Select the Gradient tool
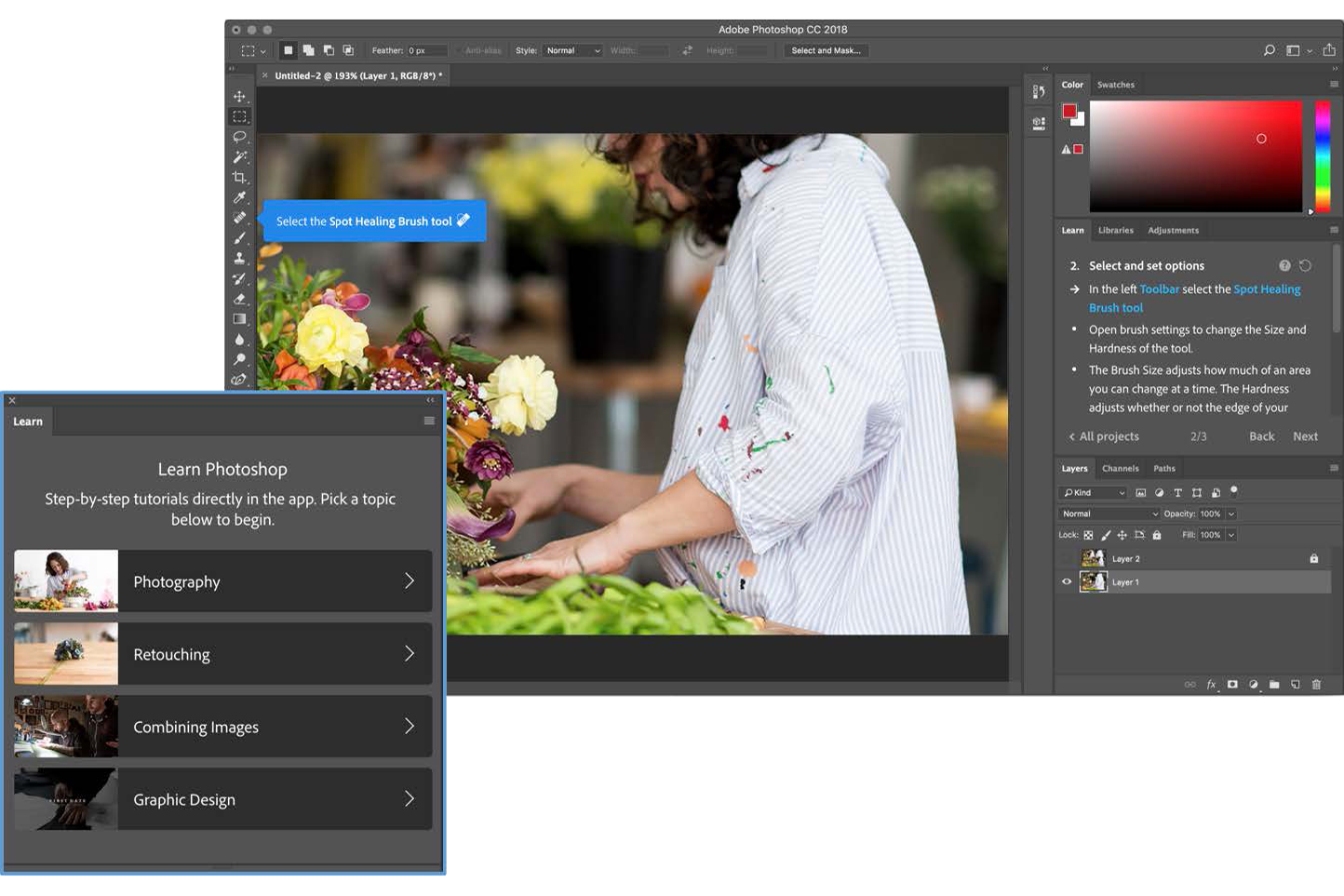1344x896 pixels. click(x=239, y=319)
